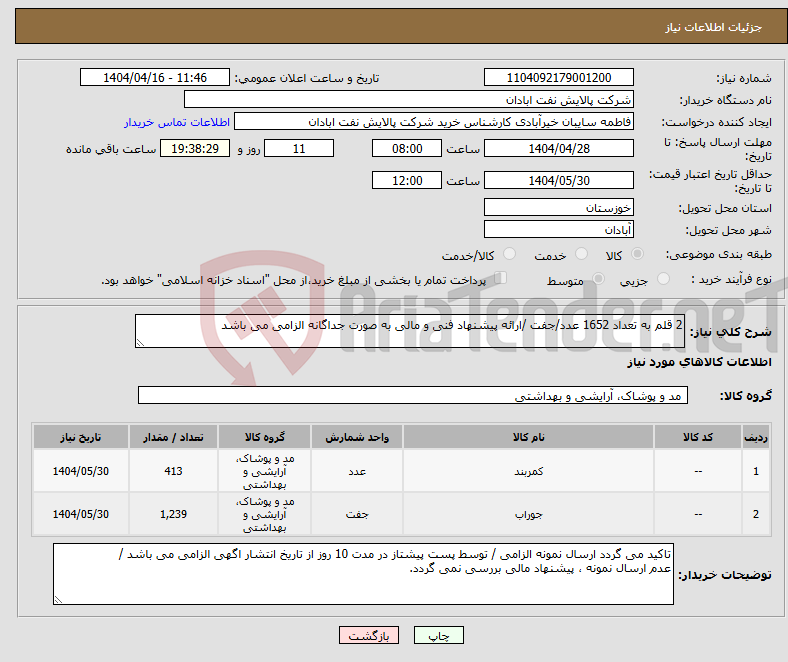Click the goods group cell in جوراب row
The image size is (788, 662).
click(264, 514)
